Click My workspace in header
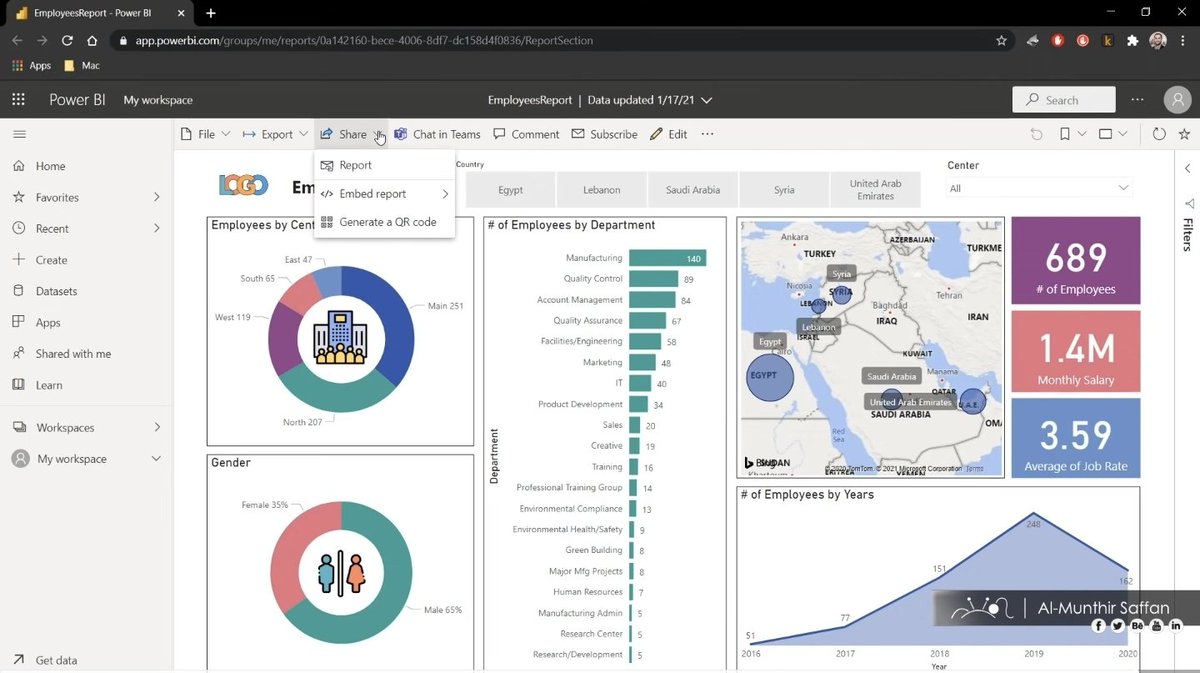This screenshot has width=1200, height=673. tap(158, 100)
